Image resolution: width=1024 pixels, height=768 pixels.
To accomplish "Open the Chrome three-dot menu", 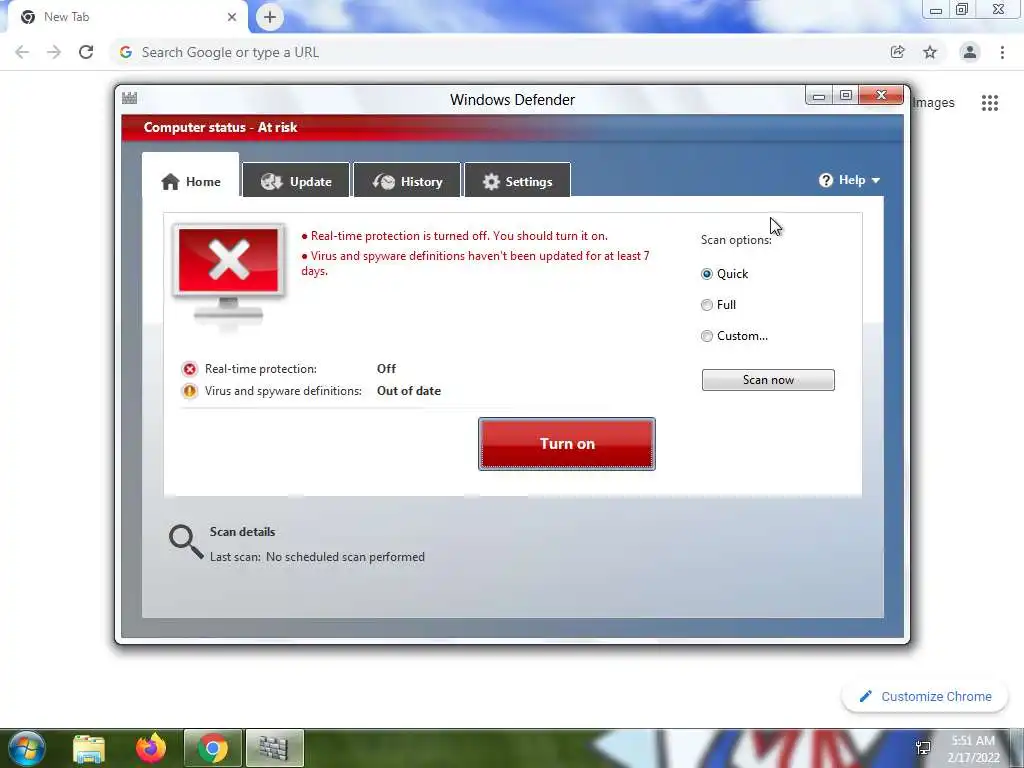I will click(1002, 52).
